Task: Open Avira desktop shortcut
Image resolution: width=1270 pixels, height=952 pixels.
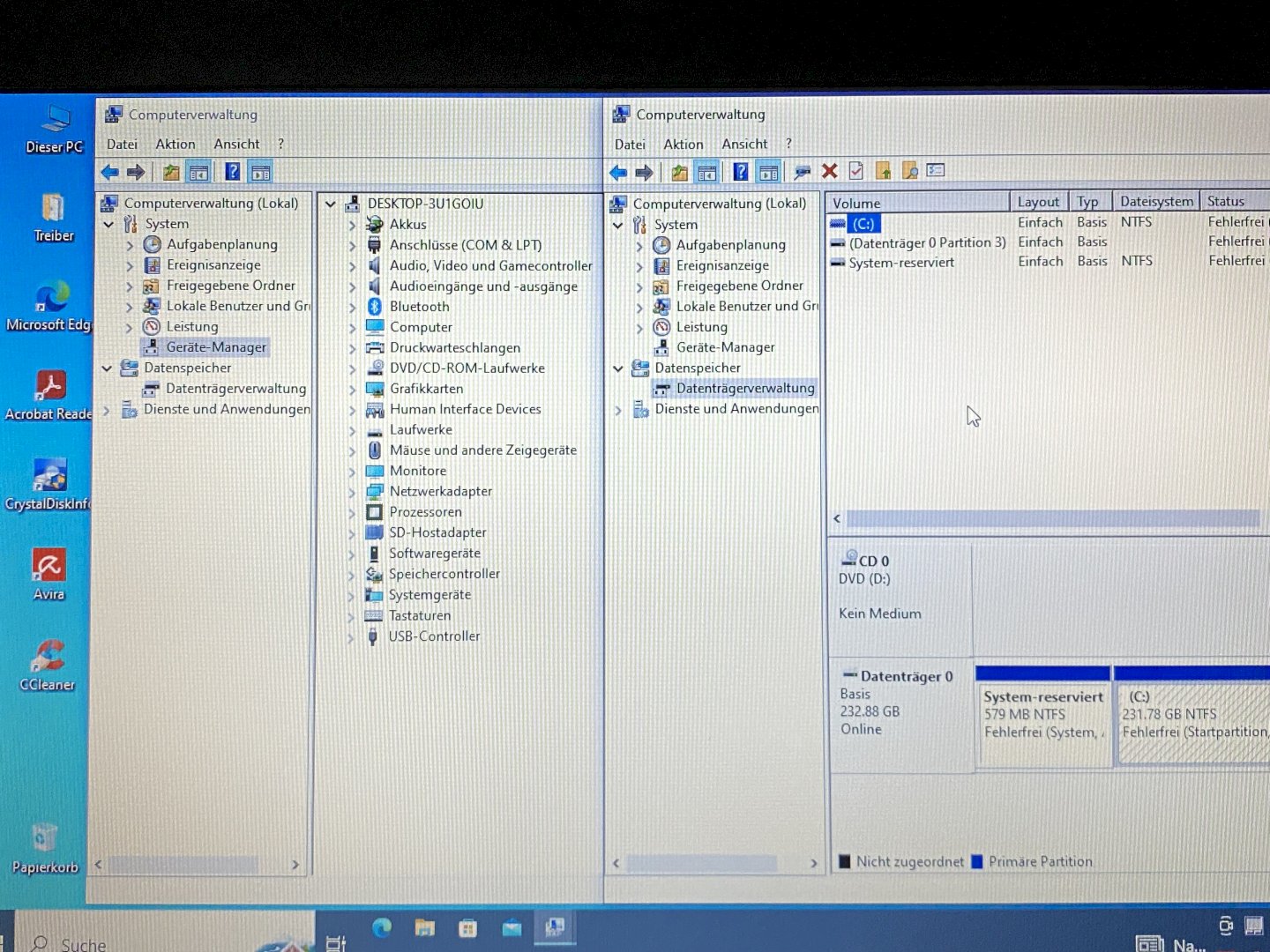Action: click(x=49, y=573)
